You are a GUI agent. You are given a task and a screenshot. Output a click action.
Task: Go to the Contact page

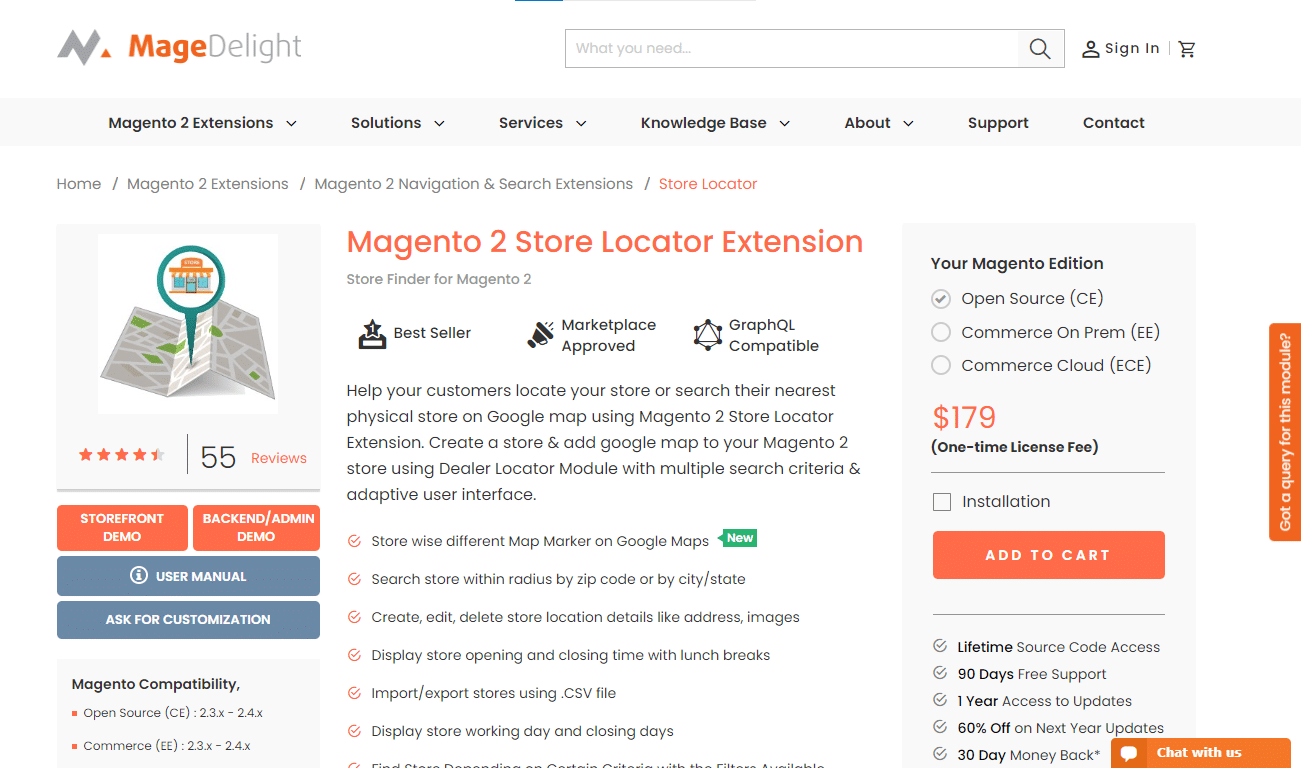tap(1114, 123)
